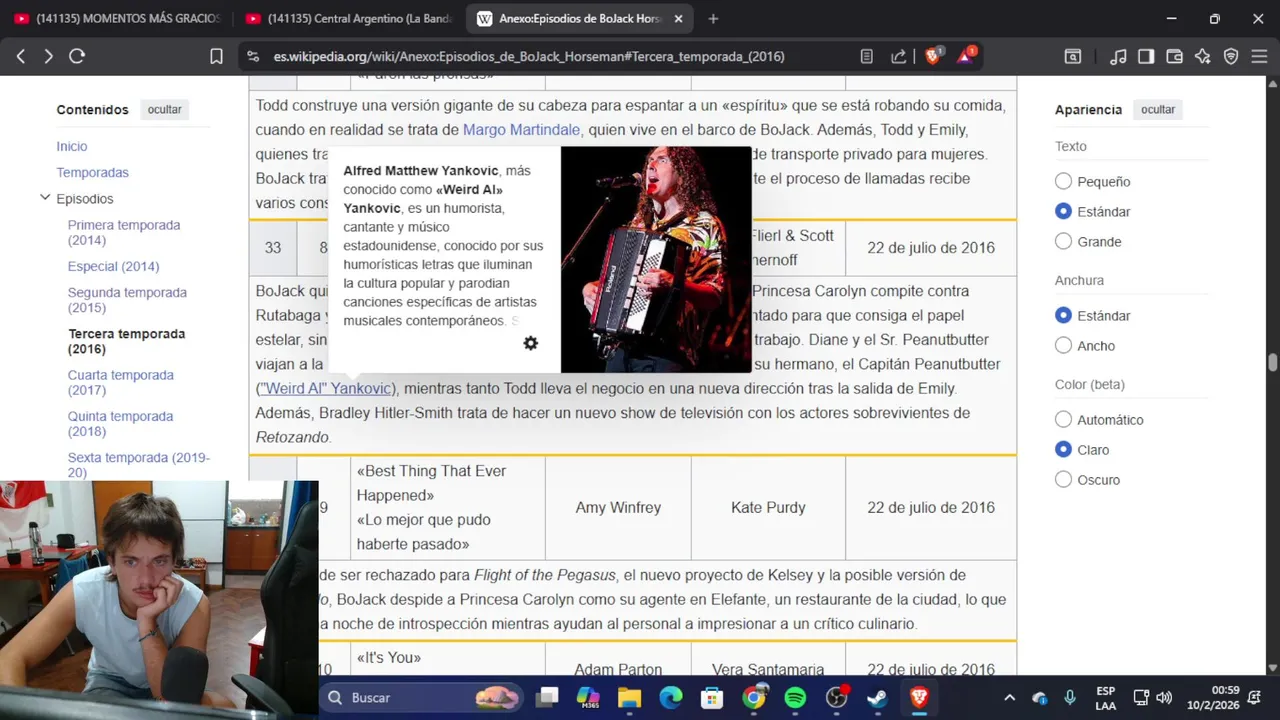Collapse the Episodios section in contents
The width and height of the screenshot is (1280, 720).
[x=45, y=198]
